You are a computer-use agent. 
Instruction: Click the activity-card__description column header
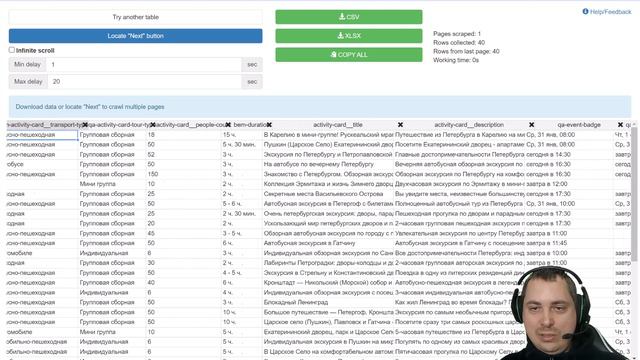click(x=469, y=125)
